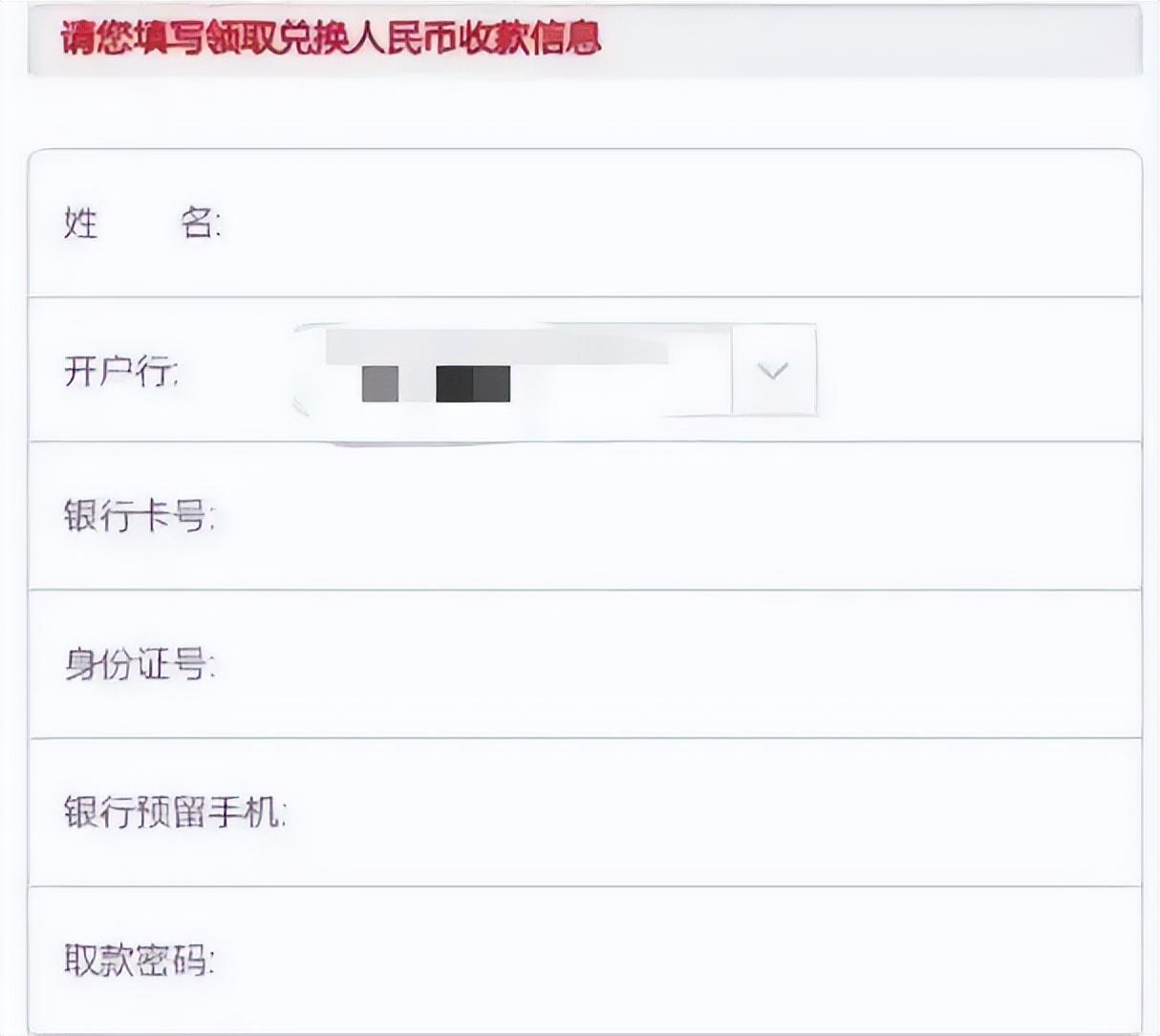This screenshot has height=1036, width=1160.
Task: Click the 名 character in name label
Action: point(198,225)
